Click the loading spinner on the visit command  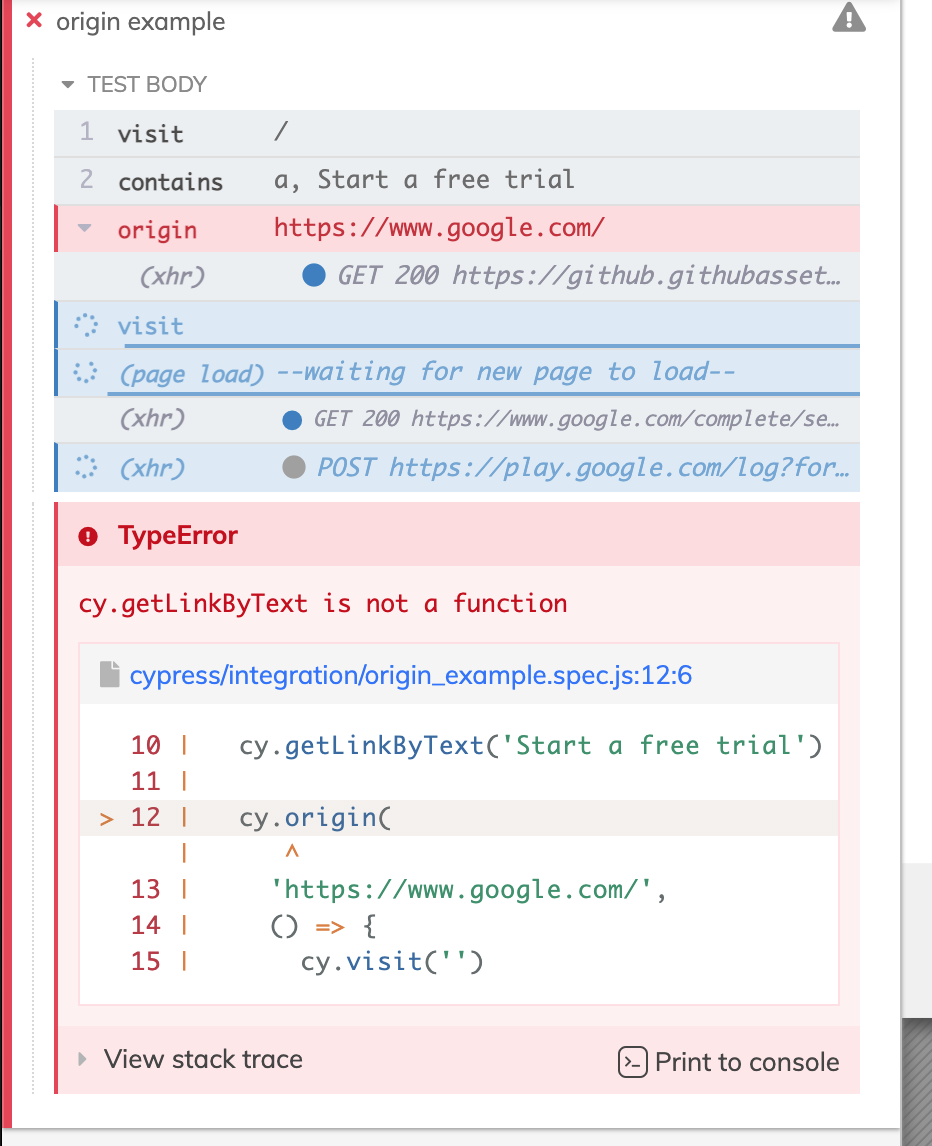[x=84, y=324]
